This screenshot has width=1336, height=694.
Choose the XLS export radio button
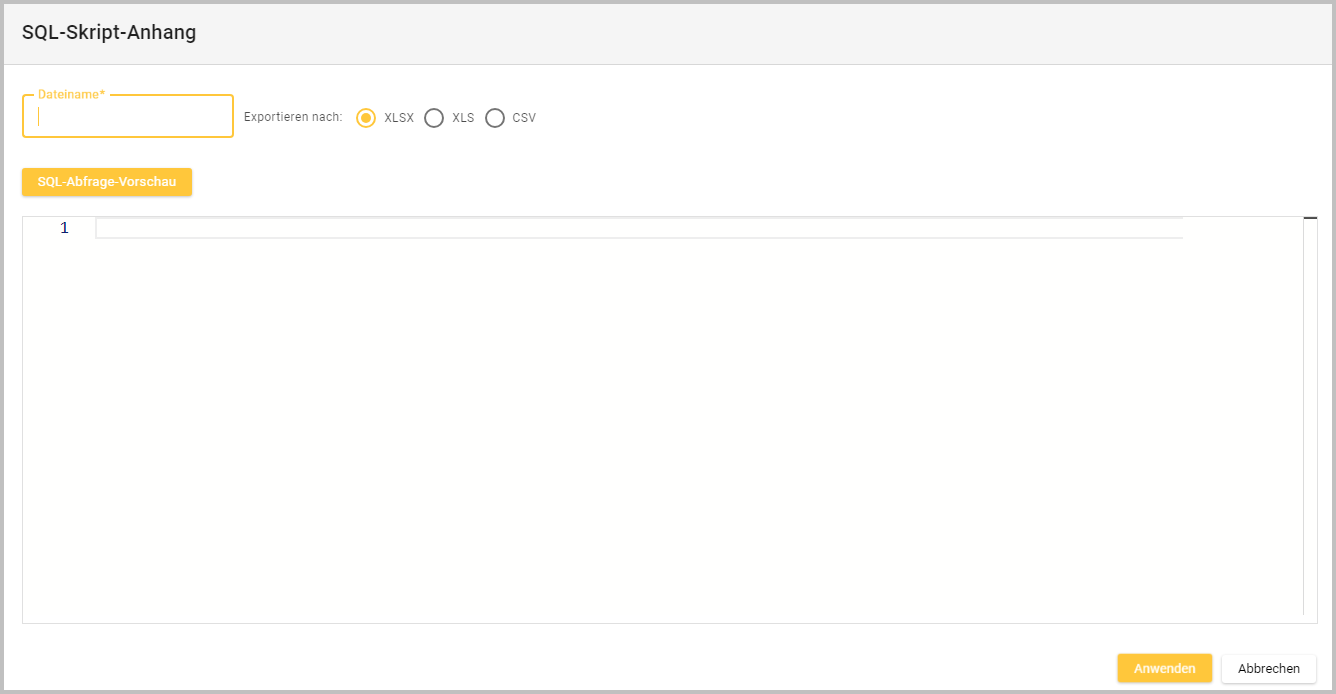coord(434,118)
